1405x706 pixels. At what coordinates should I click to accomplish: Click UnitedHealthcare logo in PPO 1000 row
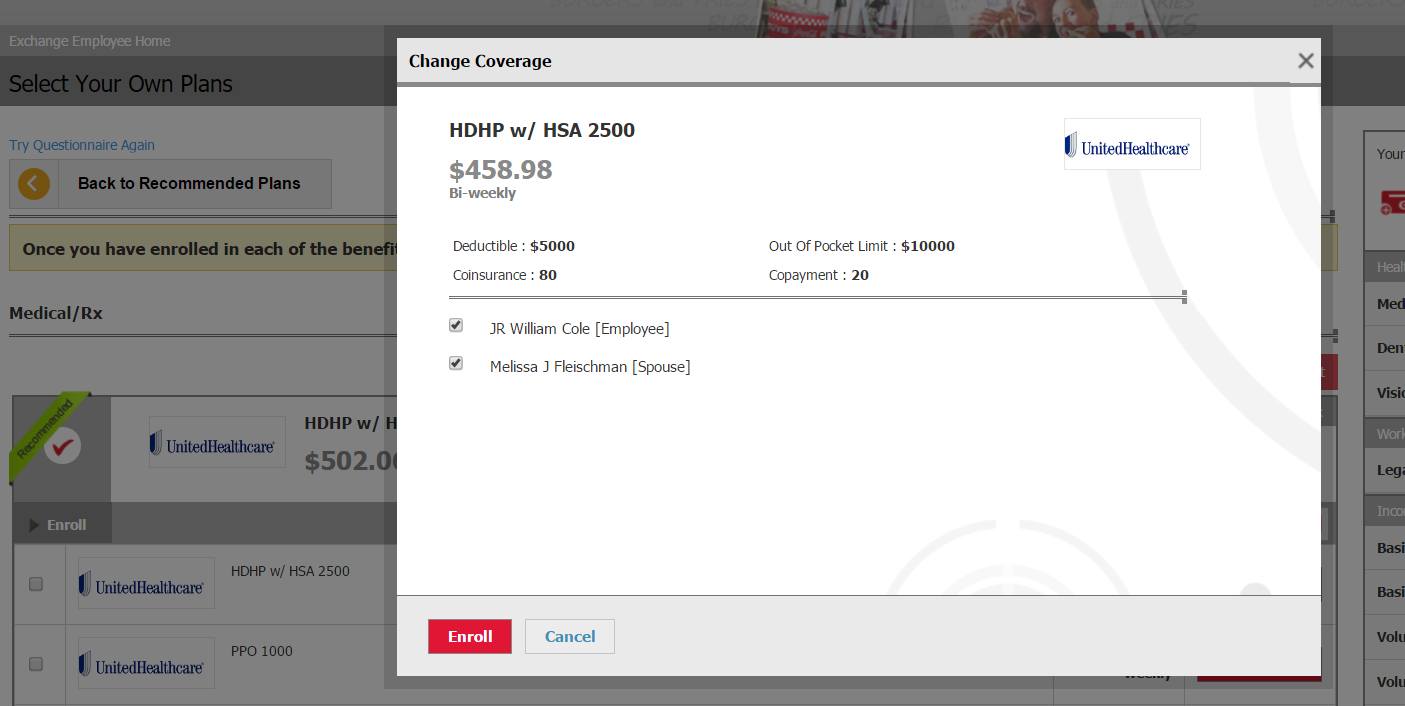click(146, 663)
